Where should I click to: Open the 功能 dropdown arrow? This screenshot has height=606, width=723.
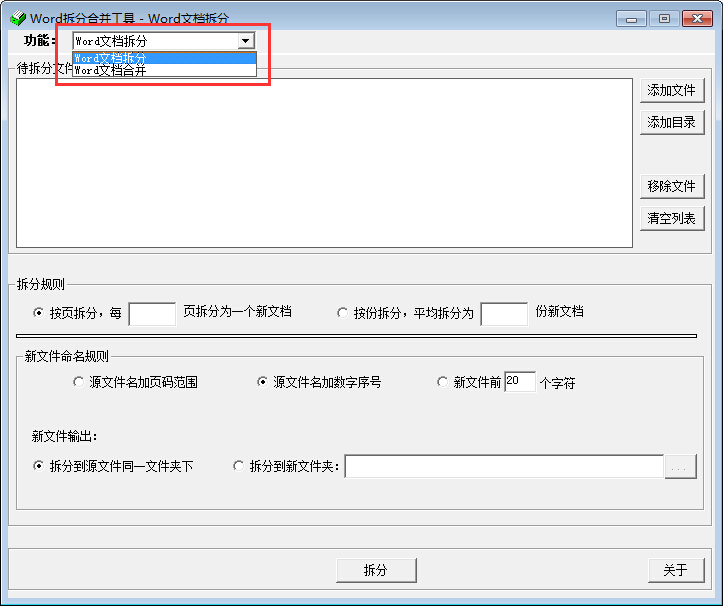tap(246, 41)
